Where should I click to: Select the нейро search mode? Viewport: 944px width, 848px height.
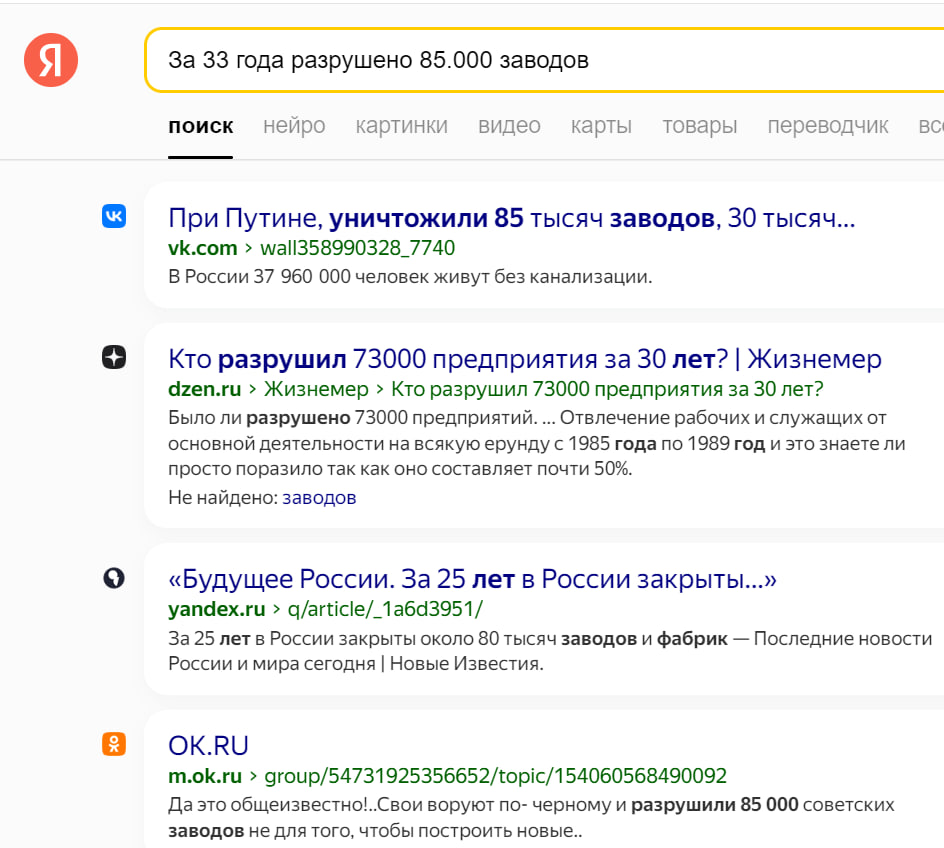tap(293, 126)
